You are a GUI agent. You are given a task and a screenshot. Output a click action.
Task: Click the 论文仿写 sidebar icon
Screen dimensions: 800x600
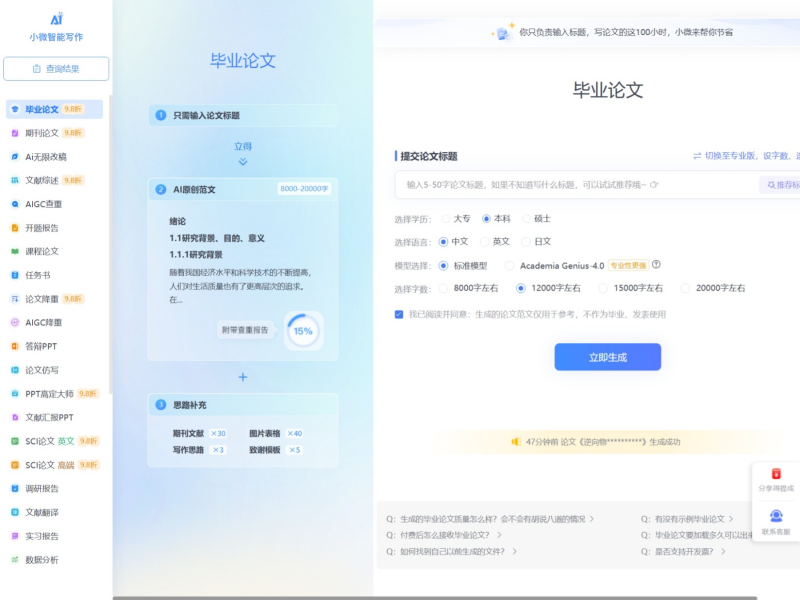(x=15, y=370)
